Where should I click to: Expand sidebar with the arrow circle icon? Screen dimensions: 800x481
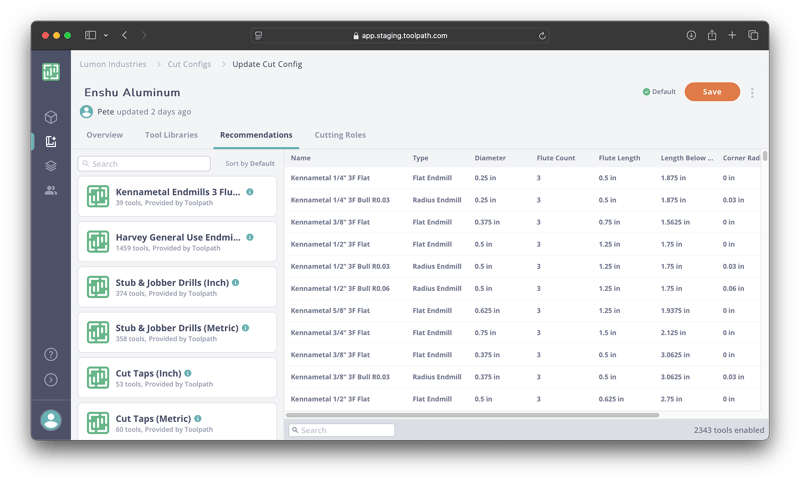(x=51, y=379)
